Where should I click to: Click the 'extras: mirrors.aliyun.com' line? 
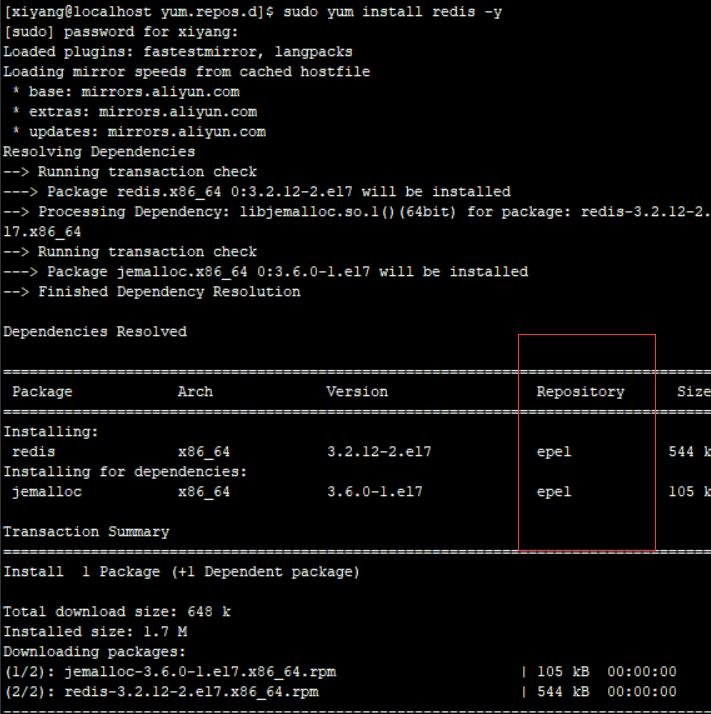[135, 112]
